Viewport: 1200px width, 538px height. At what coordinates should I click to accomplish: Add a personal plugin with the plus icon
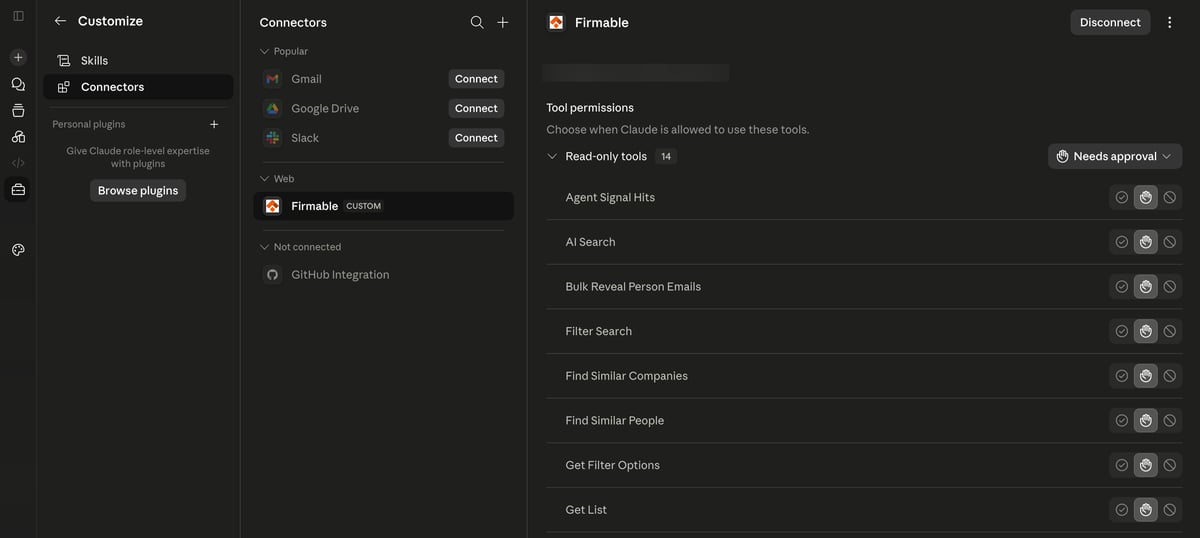pos(214,124)
